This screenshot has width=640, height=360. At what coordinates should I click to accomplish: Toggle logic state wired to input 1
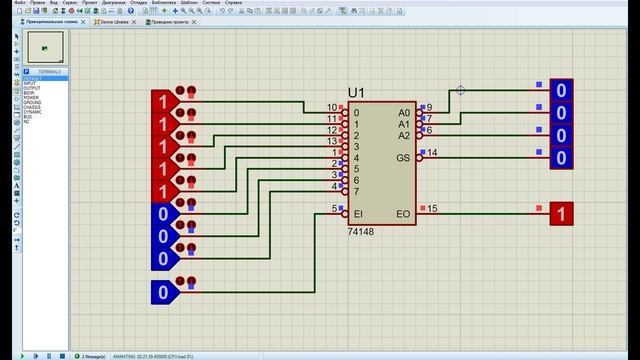click(x=165, y=124)
